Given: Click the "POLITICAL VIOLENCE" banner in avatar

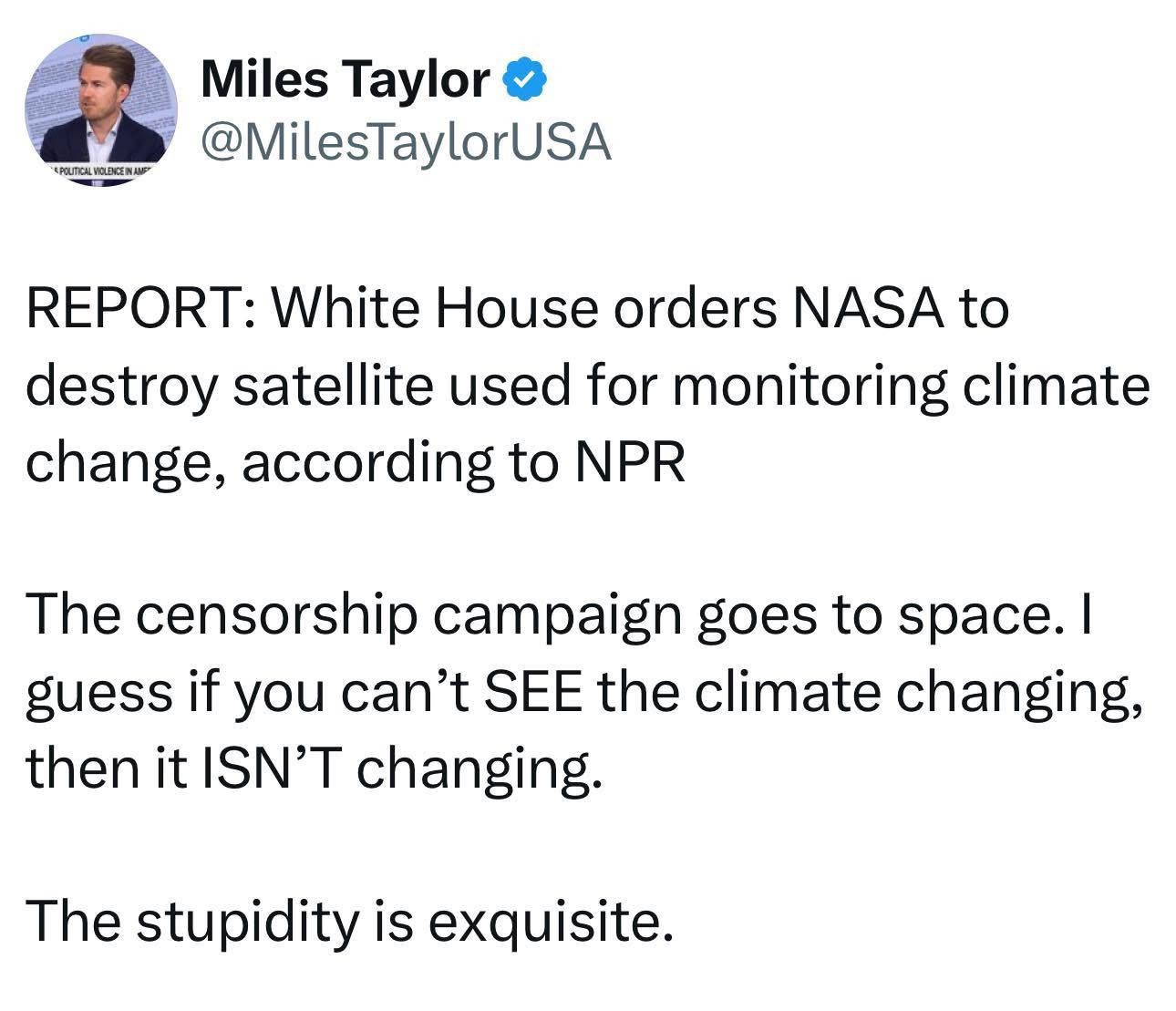Looking at the screenshot, I should point(101,171).
